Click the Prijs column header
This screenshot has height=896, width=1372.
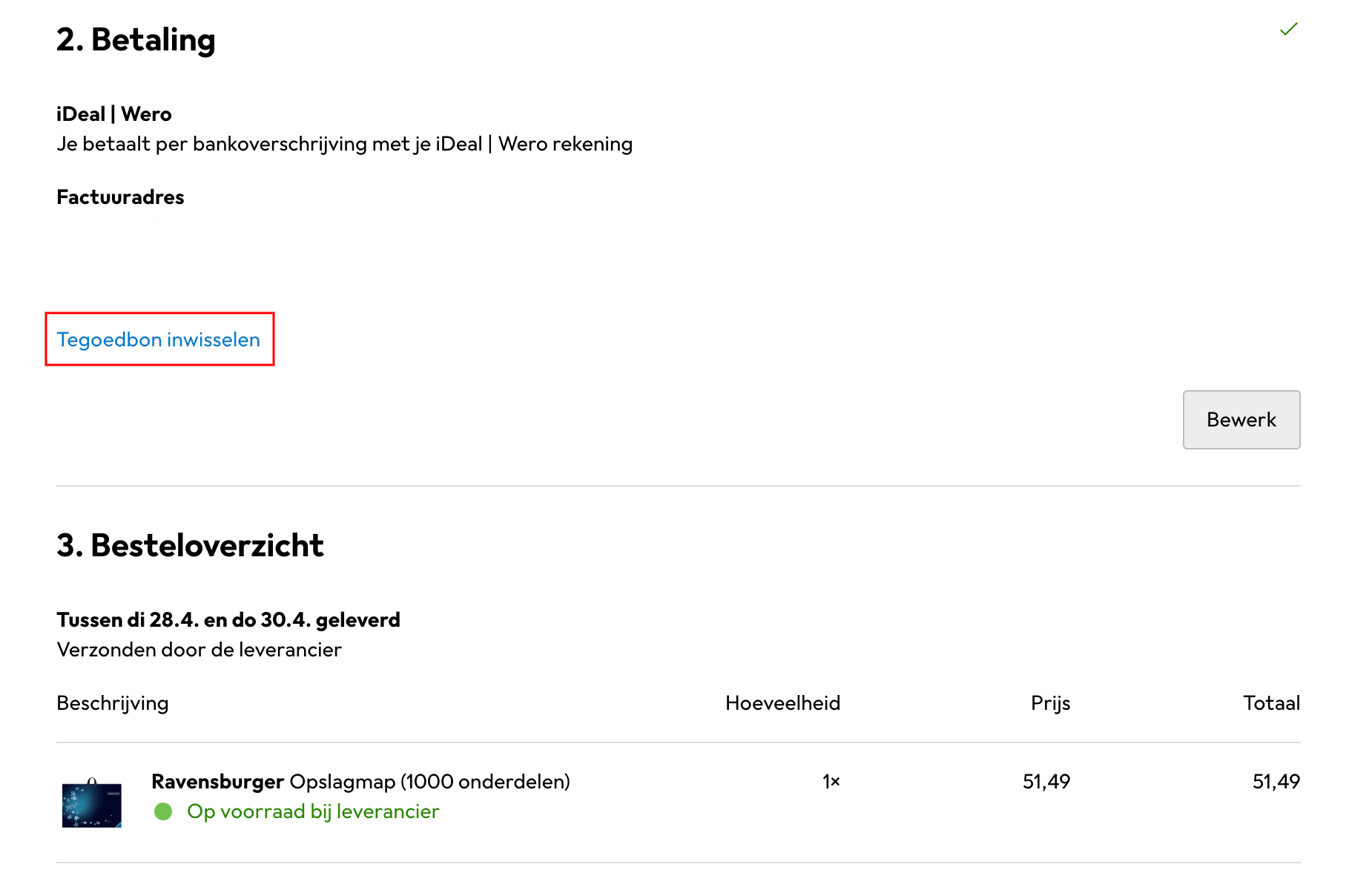[x=1050, y=703]
